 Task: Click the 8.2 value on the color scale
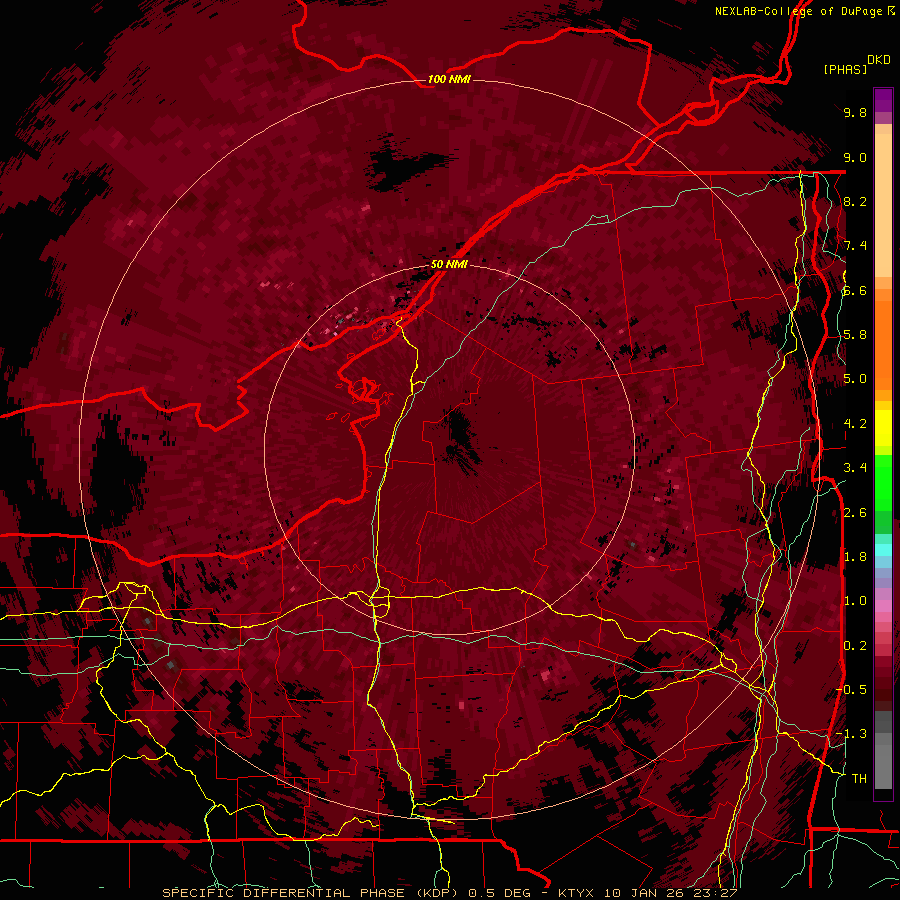pos(855,201)
